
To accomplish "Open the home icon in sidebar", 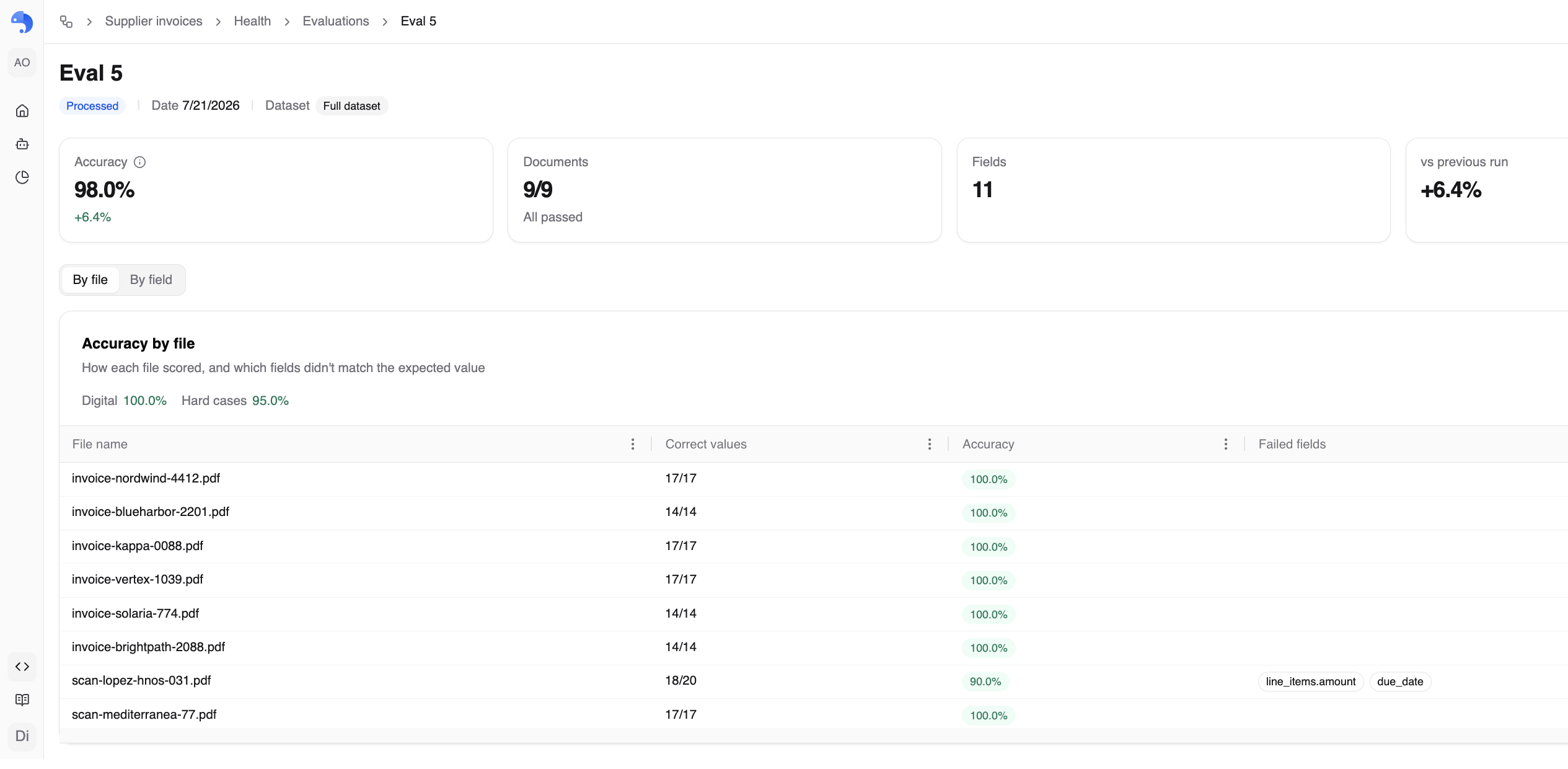I will [x=22, y=111].
